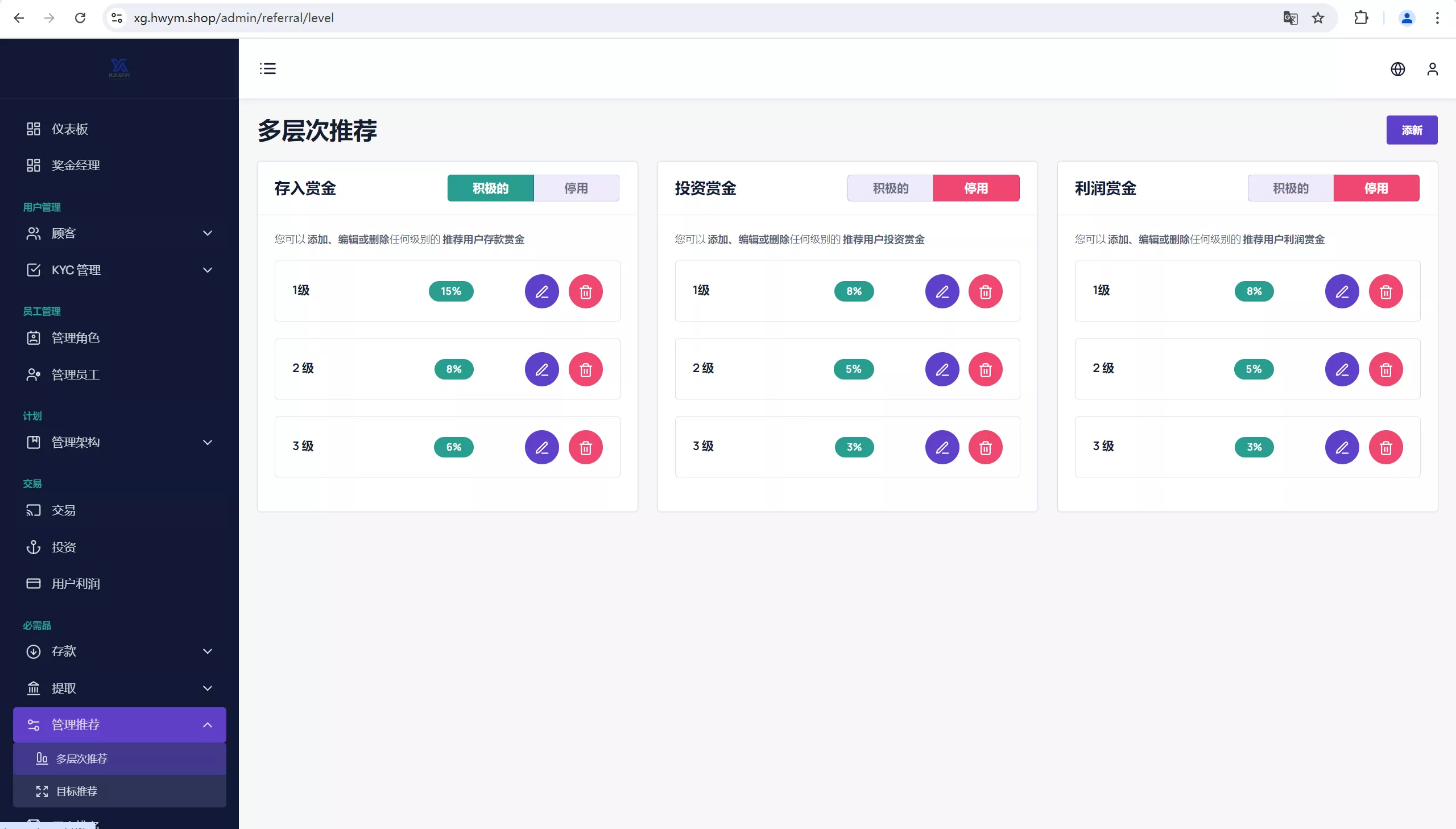Expand the 提取 sidebar section
The width and height of the screenshot is (1456, 829).
207,688
